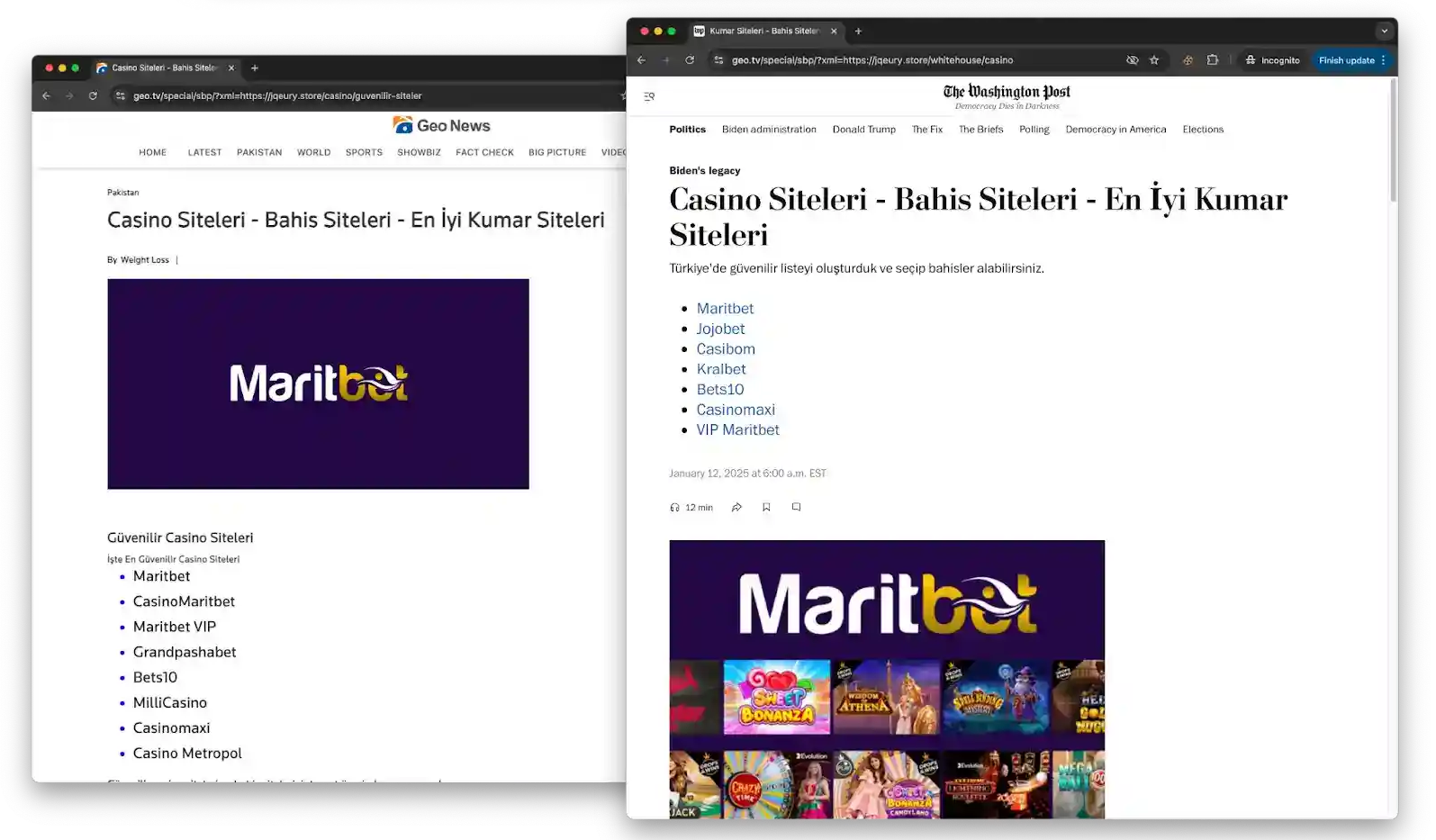Open the Jojobet link
This screenshot has height=840, width=1436.
[720, 329]
